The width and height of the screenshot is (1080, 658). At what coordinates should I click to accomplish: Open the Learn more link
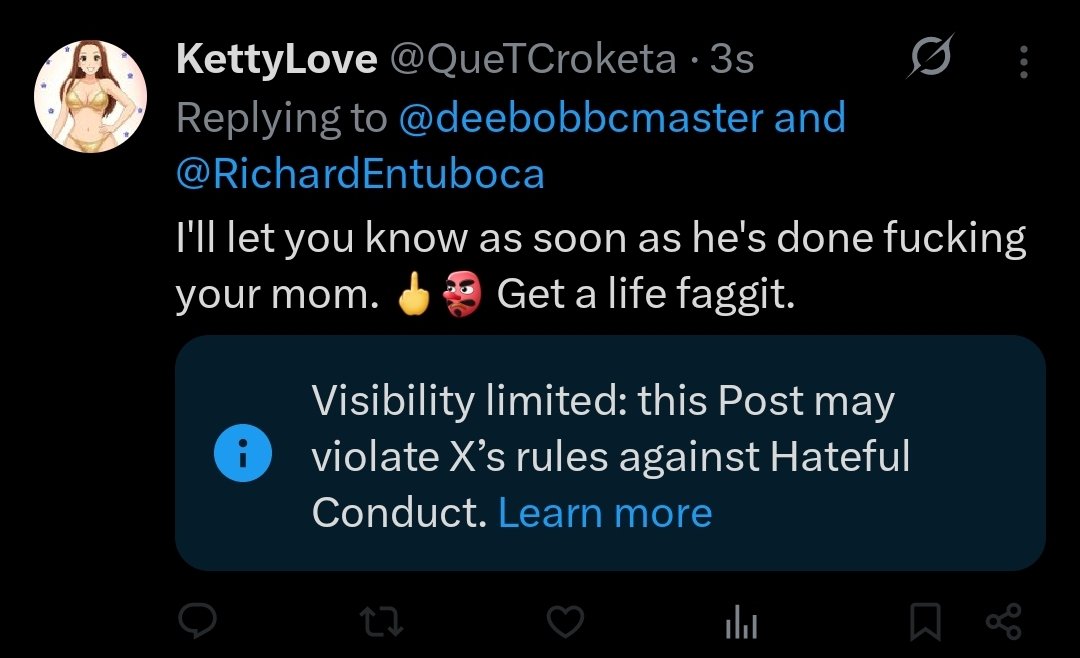pos(605,513)
